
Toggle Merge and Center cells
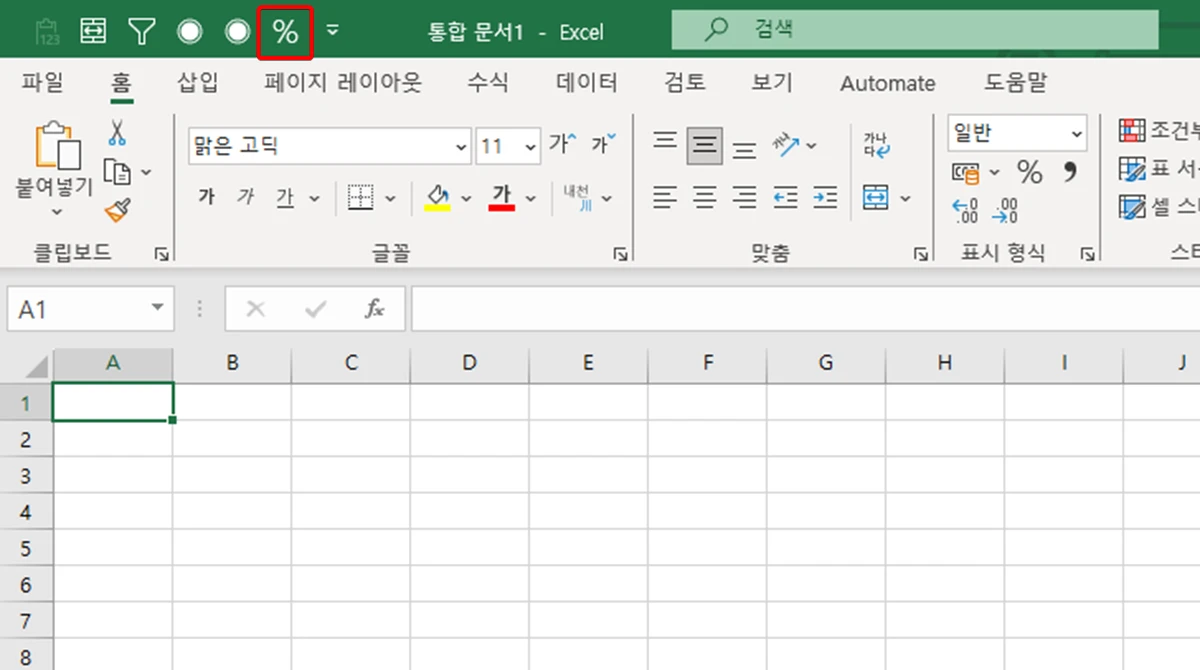pos(878,197)
